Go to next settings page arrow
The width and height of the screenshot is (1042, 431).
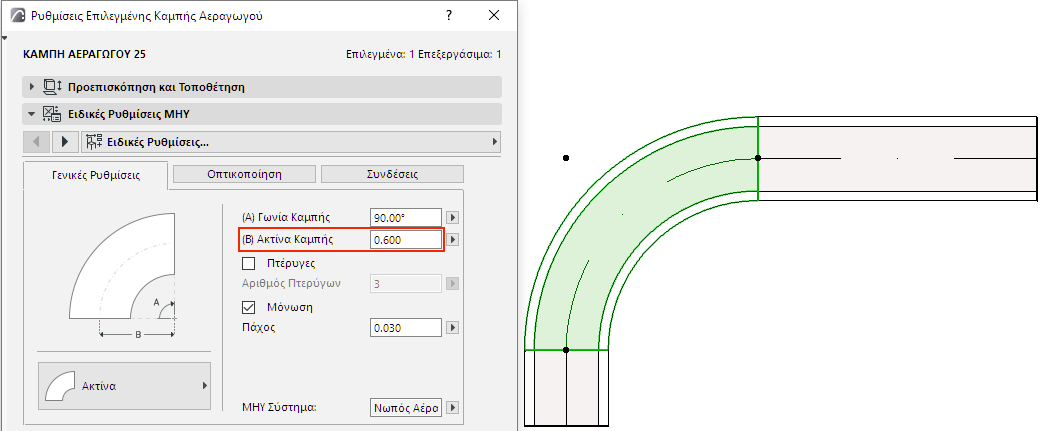64,141
